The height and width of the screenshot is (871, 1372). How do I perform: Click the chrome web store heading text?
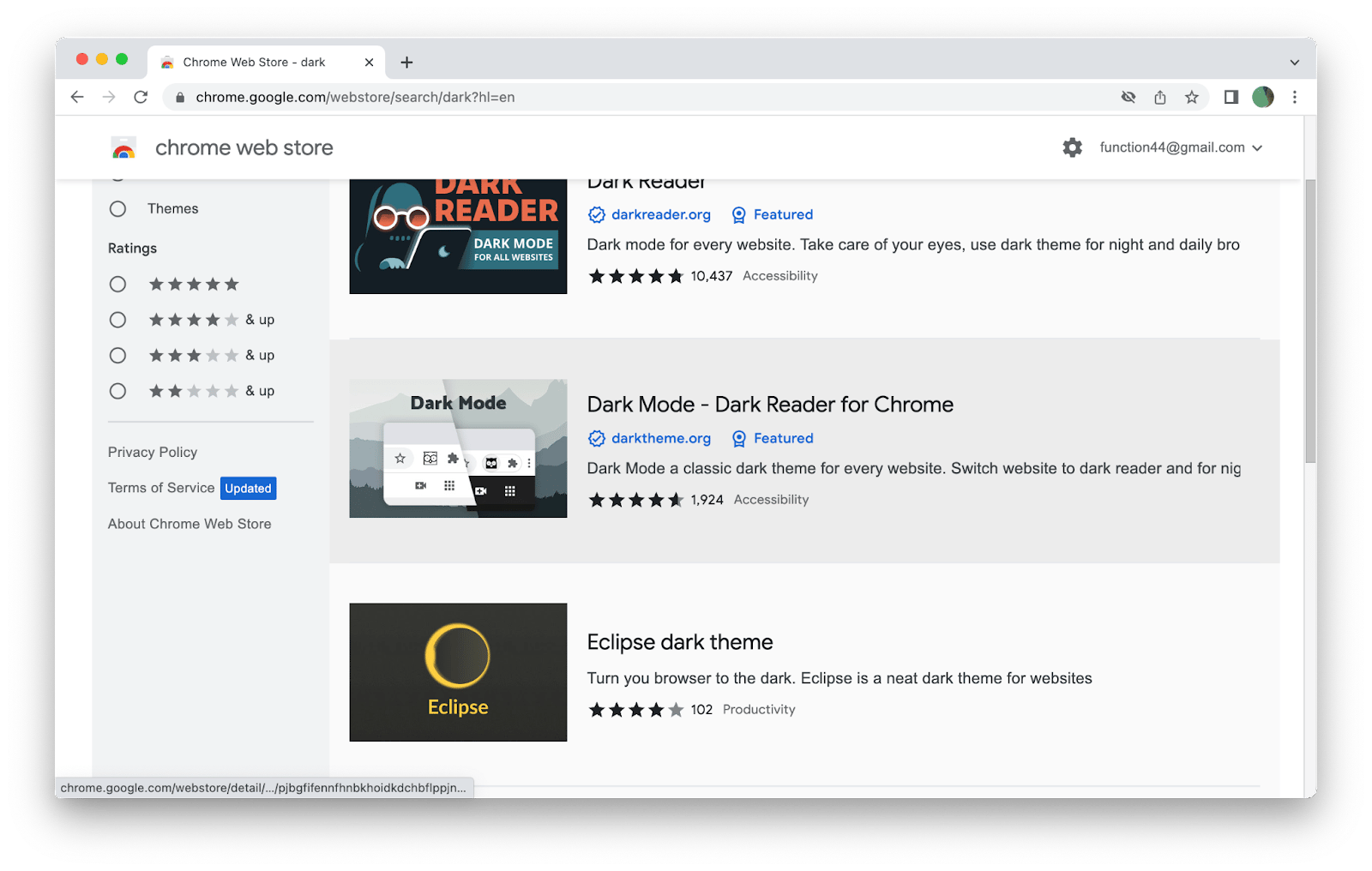(x=244, y=147)
